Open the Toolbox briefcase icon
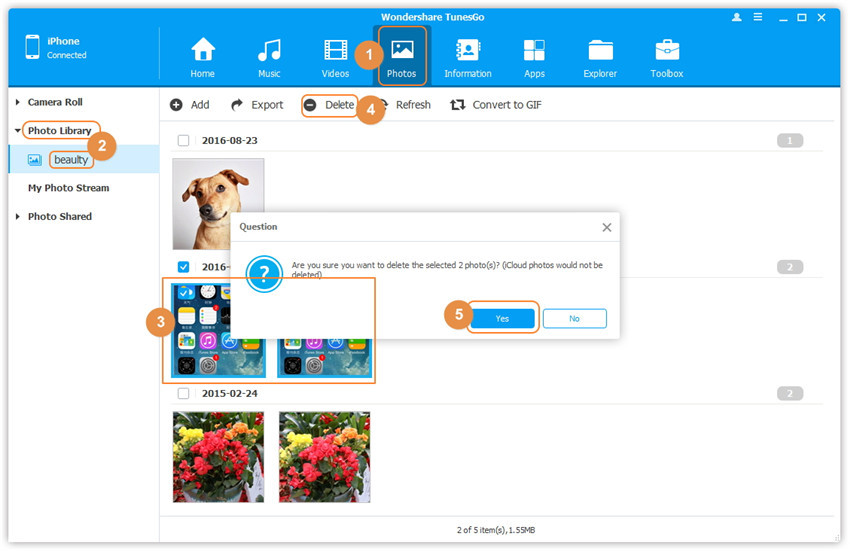The height and width of the screenshot is (551, 850). point(667,50)
